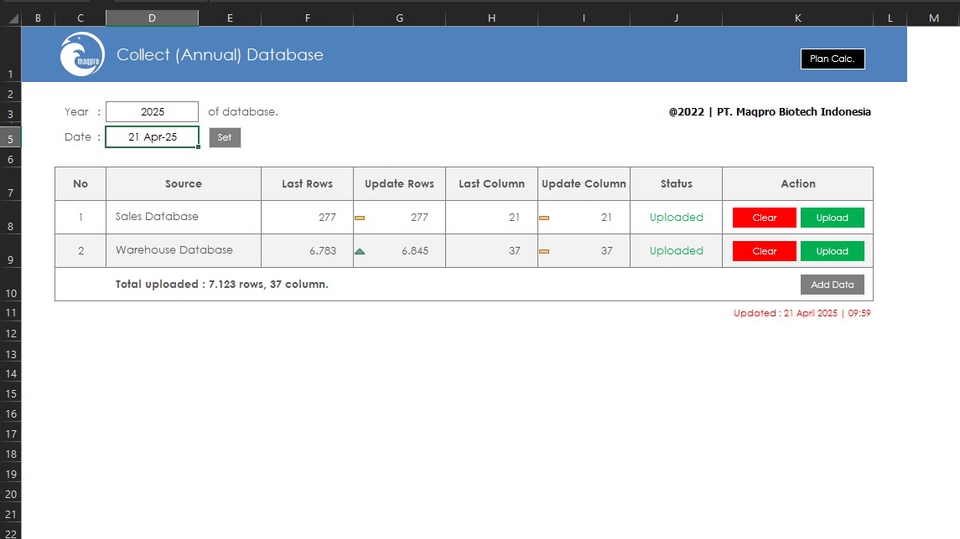The height and width of the screenshot is (539, 960).
Task: Click Warehouse Database update column indicator icon
Action: click(x=544, y=251)
